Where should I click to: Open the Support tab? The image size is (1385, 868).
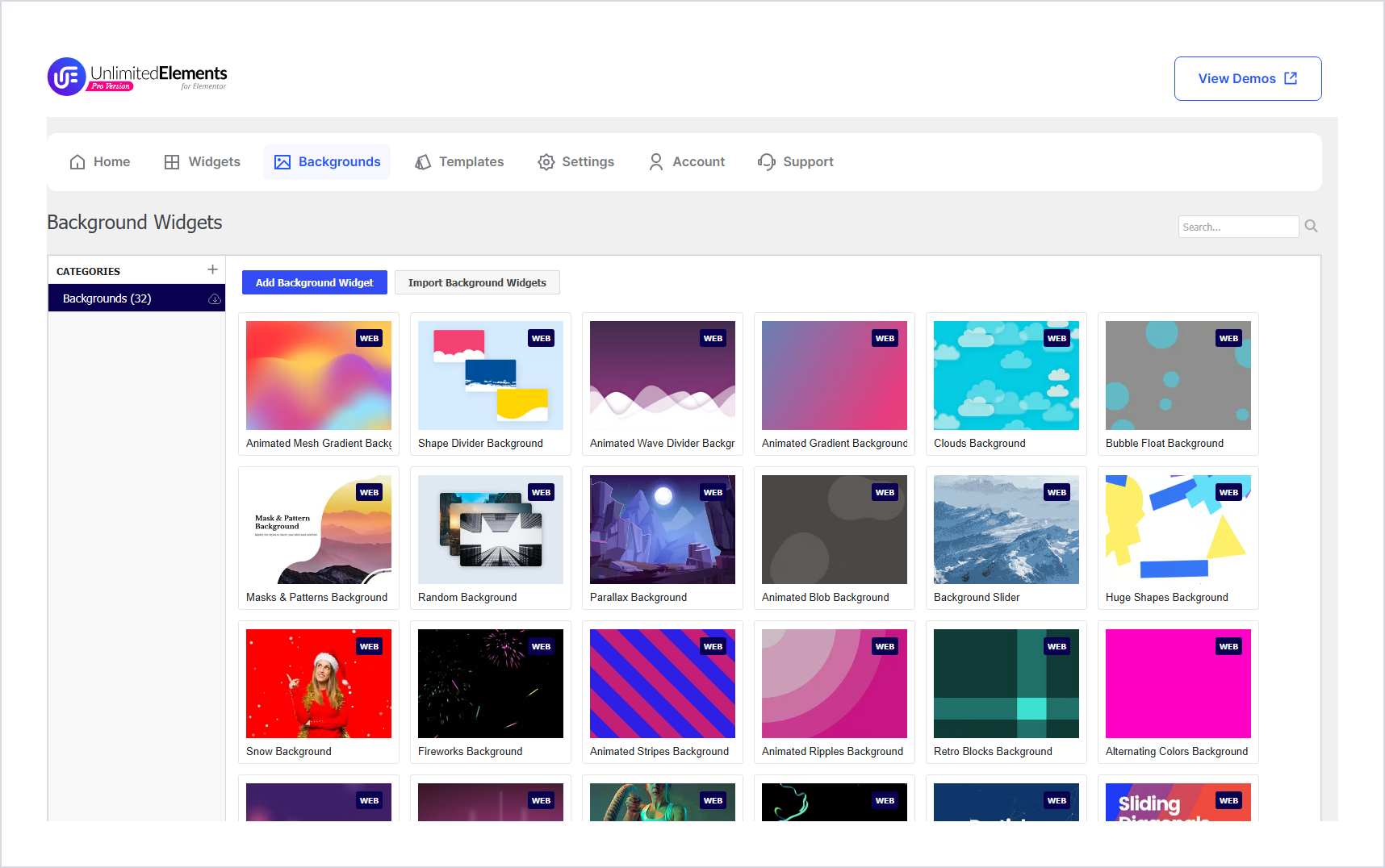pos(796,162)
